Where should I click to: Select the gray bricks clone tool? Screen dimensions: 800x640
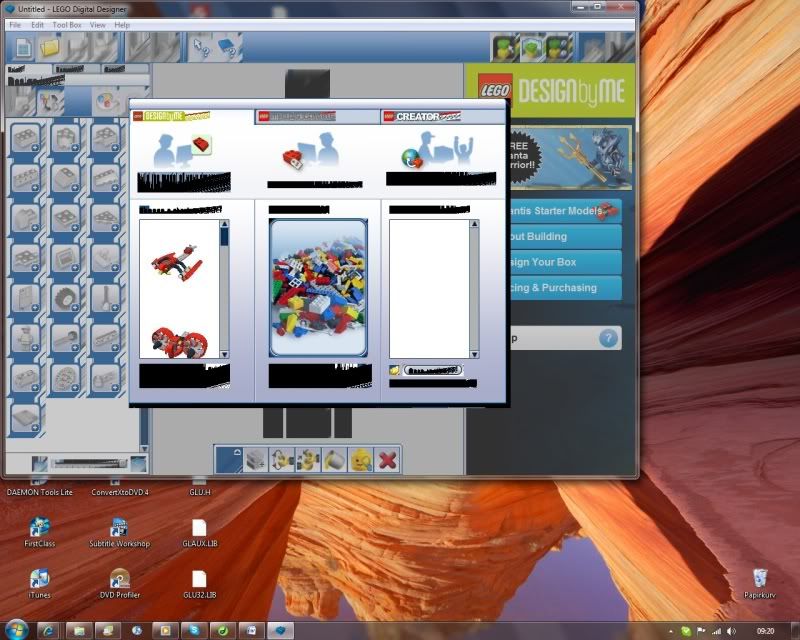point(256,460)
